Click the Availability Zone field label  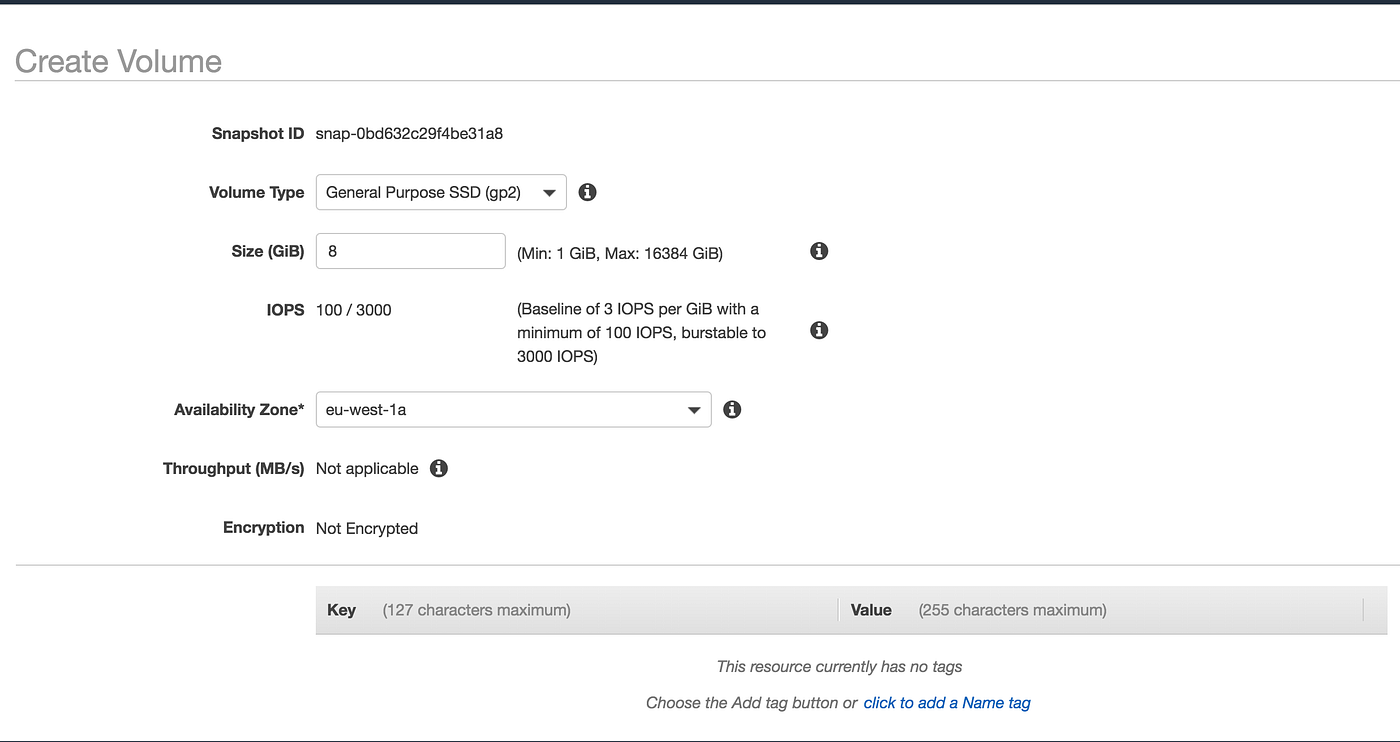239,409
